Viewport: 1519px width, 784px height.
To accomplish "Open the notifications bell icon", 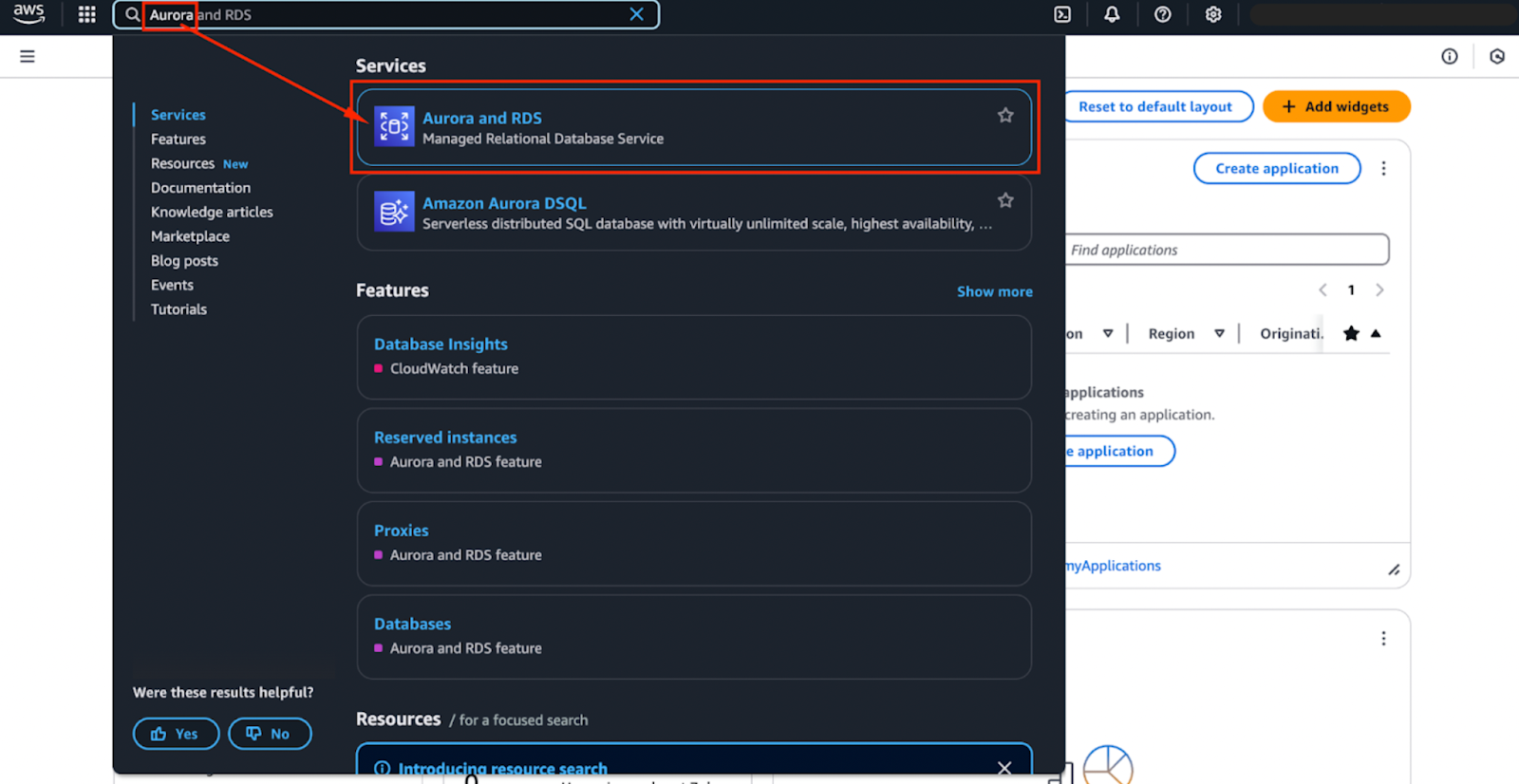I will 1112,14.
